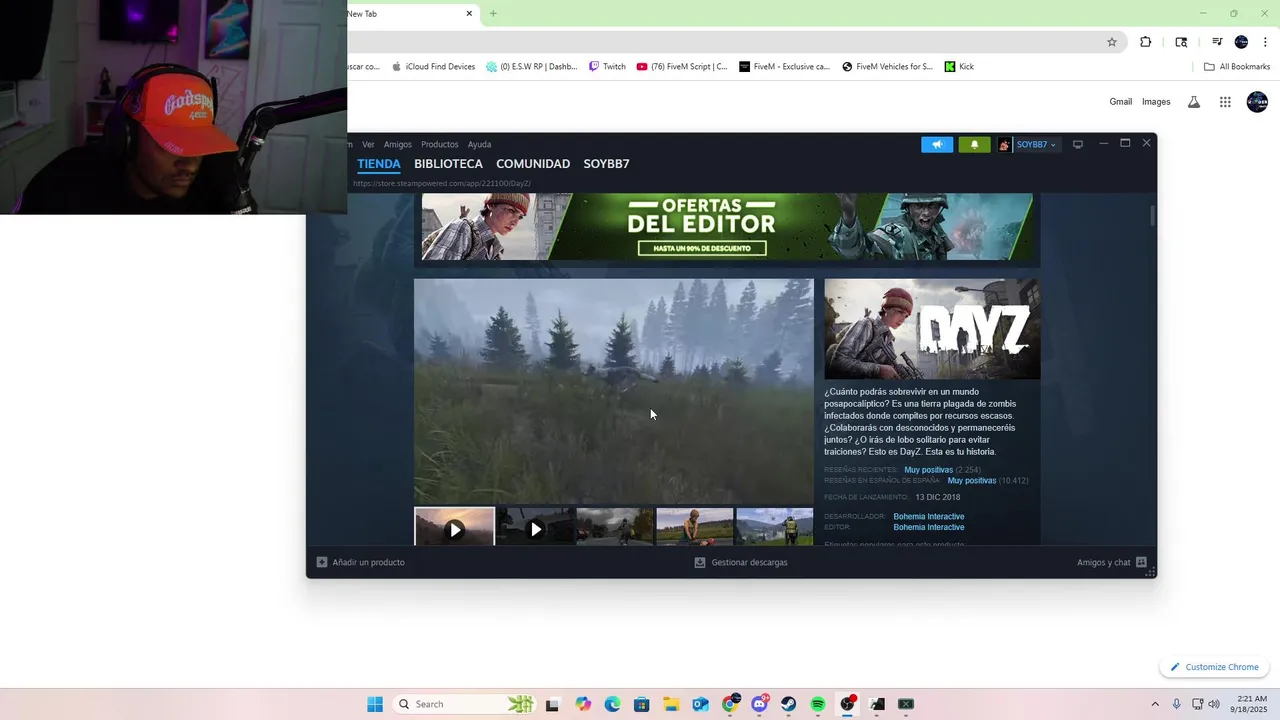The image size is (1280, 720).
Task: Open the BIBLIOTECA tab in Steam
Action: 448,164
